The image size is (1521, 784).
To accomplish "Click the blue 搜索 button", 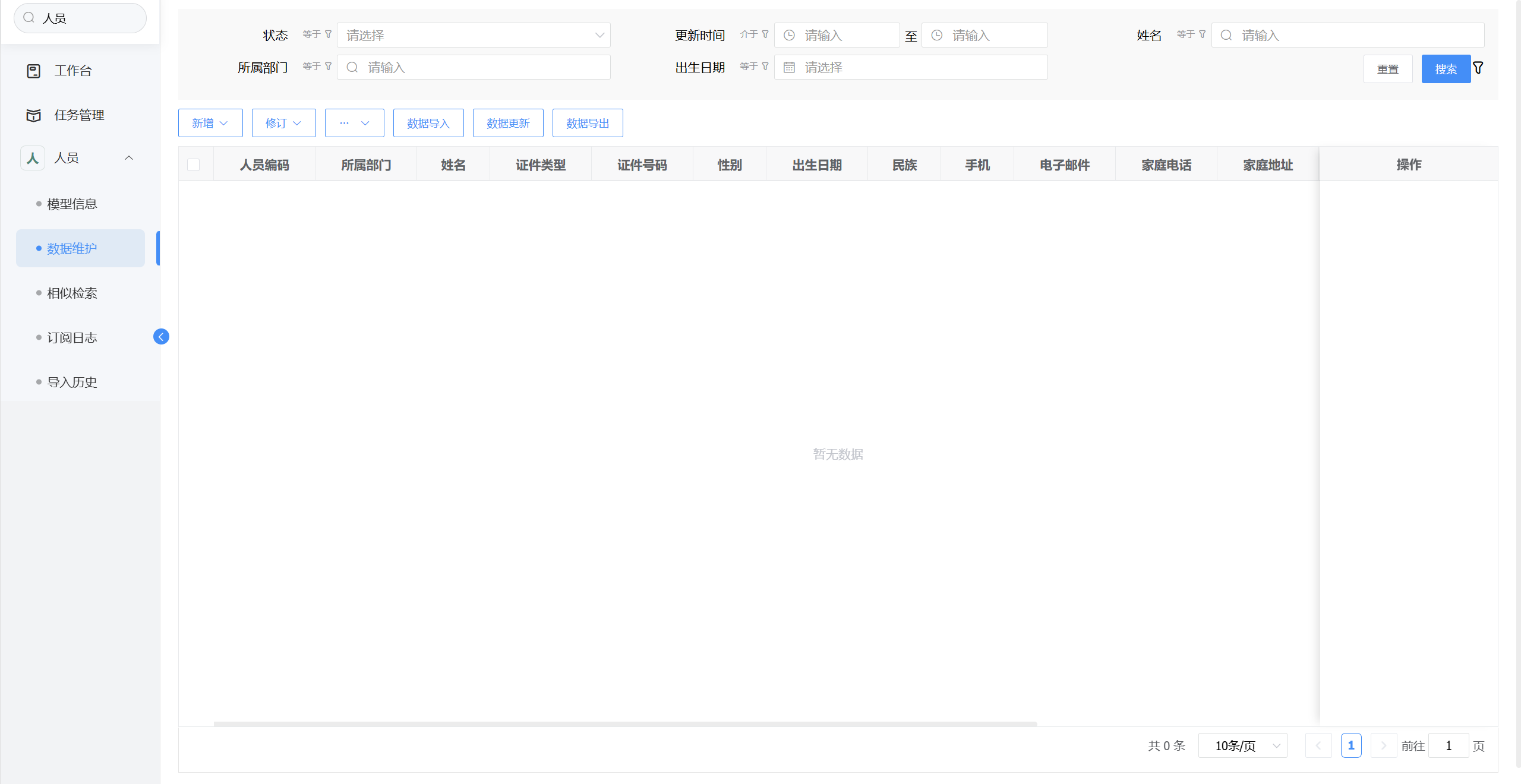I will pos(1445,69).
